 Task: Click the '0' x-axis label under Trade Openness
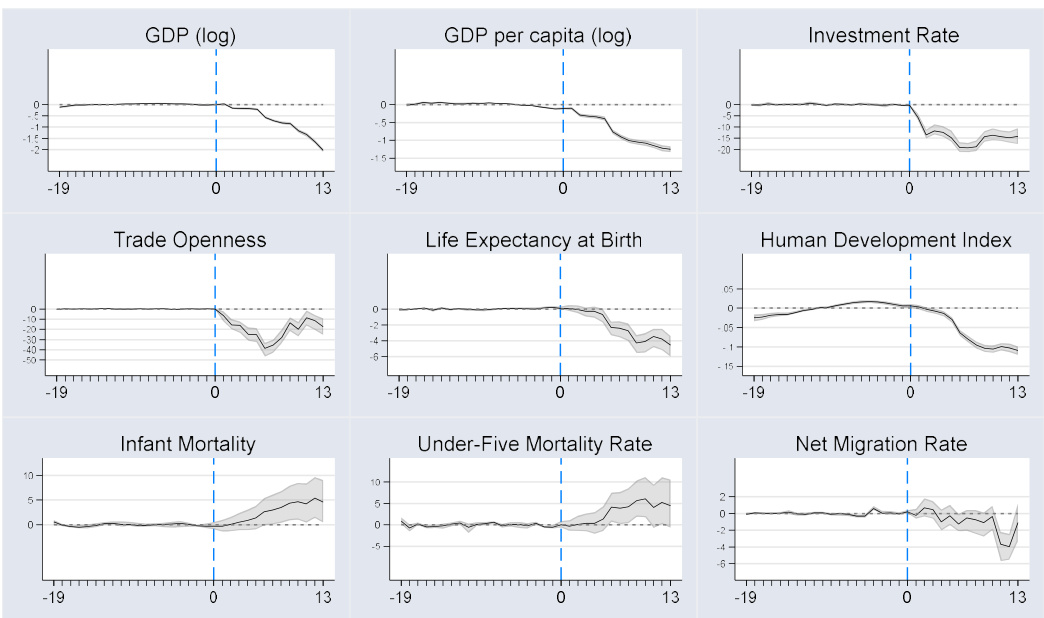(216, 393)
